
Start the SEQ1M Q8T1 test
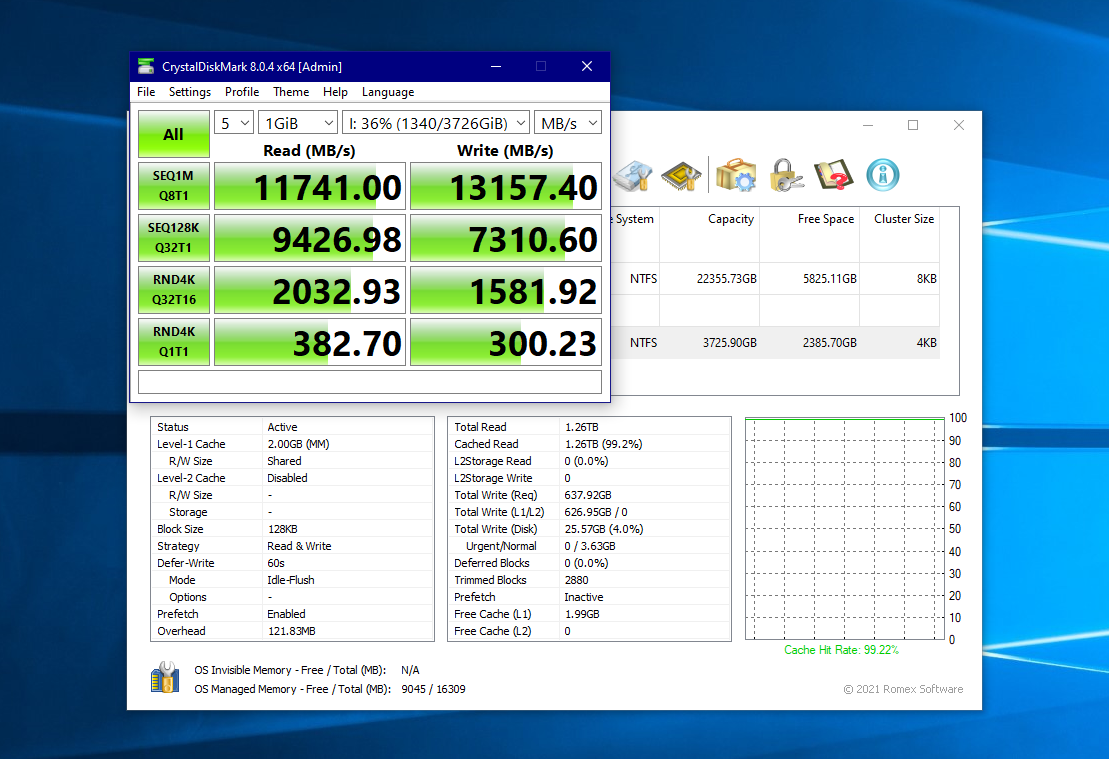tap(174, 186)
